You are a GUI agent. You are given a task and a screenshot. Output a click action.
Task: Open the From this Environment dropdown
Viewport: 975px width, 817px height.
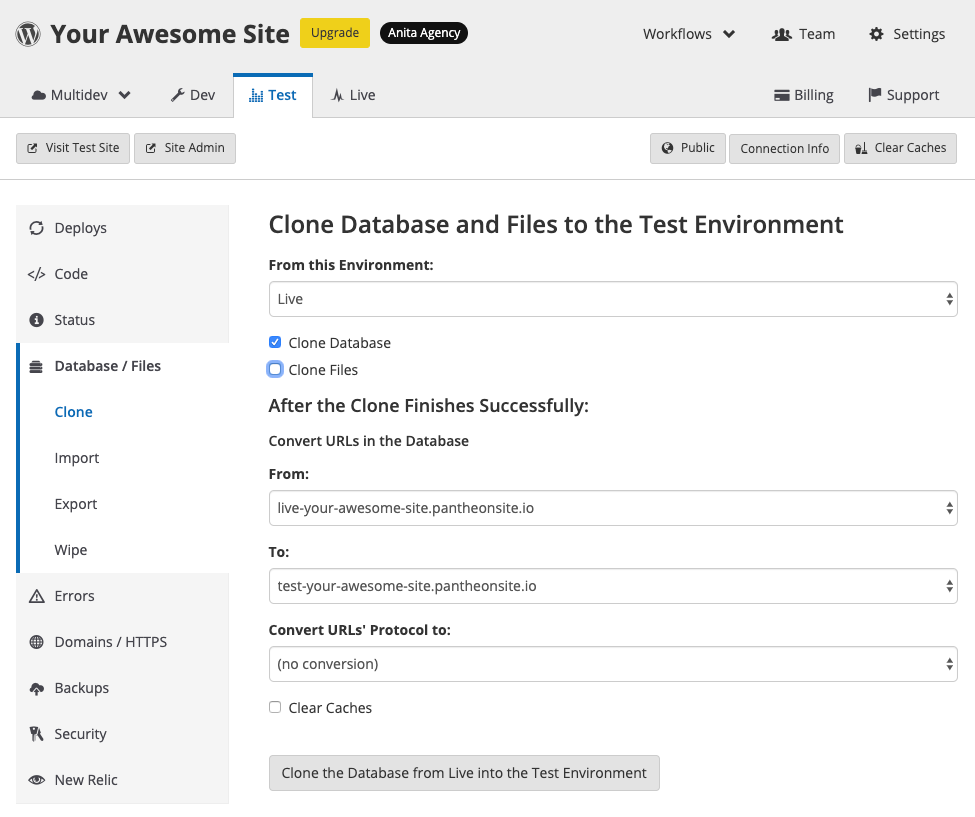coord(612,299)
